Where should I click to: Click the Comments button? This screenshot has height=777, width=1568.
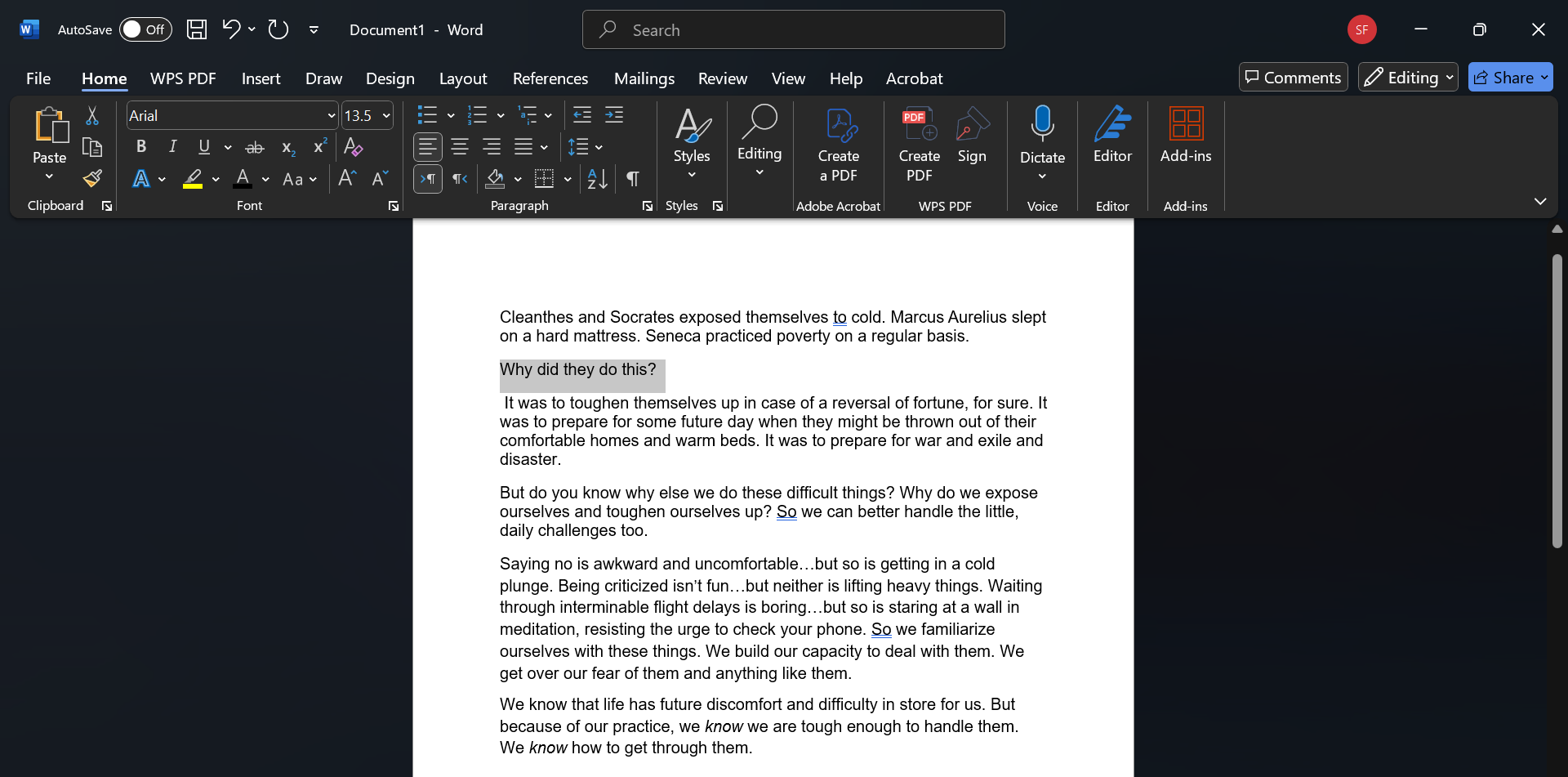[x=1293, y=78]
